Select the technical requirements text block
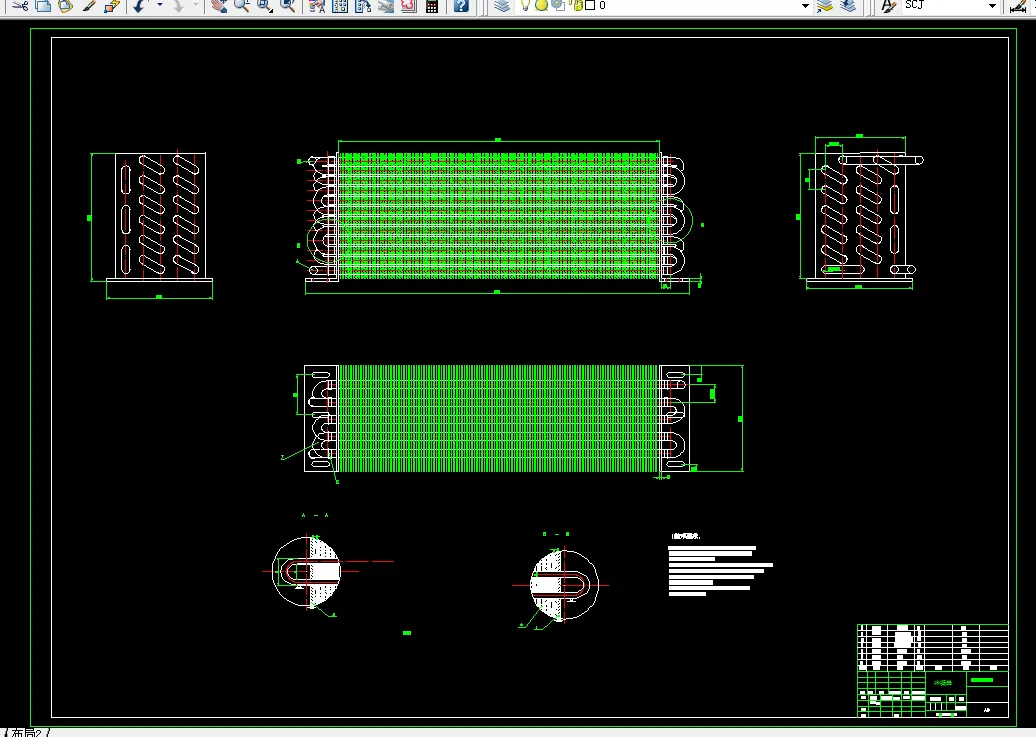Image resolution: width=1036 pixels, height=737 pixels. click(x=720, y=566)
